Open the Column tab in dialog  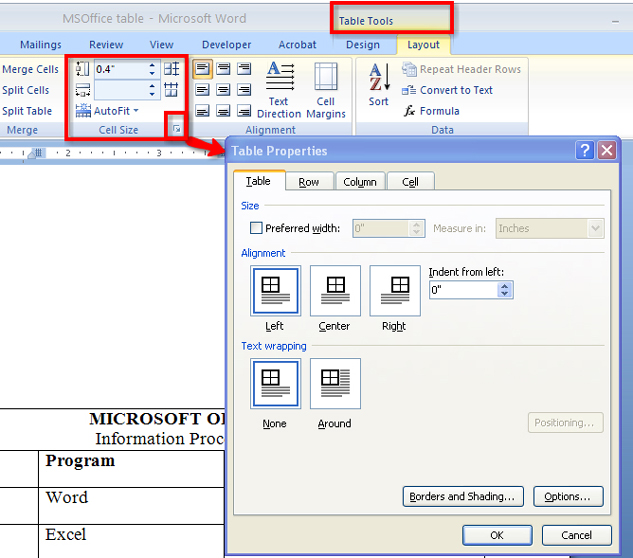pyautogui.click(x=361, y=182)
